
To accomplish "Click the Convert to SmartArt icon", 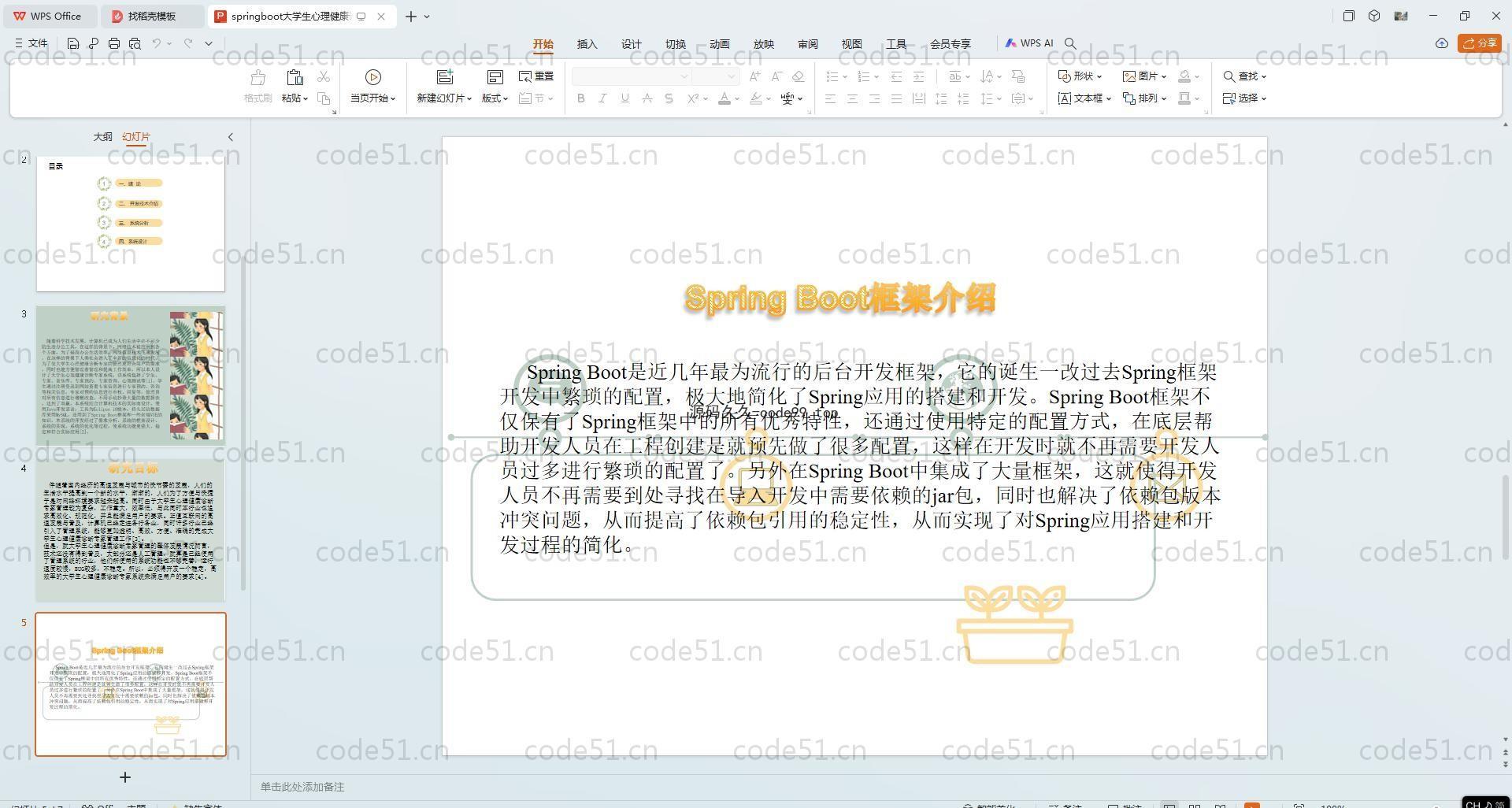I will tap(1018, 76).
